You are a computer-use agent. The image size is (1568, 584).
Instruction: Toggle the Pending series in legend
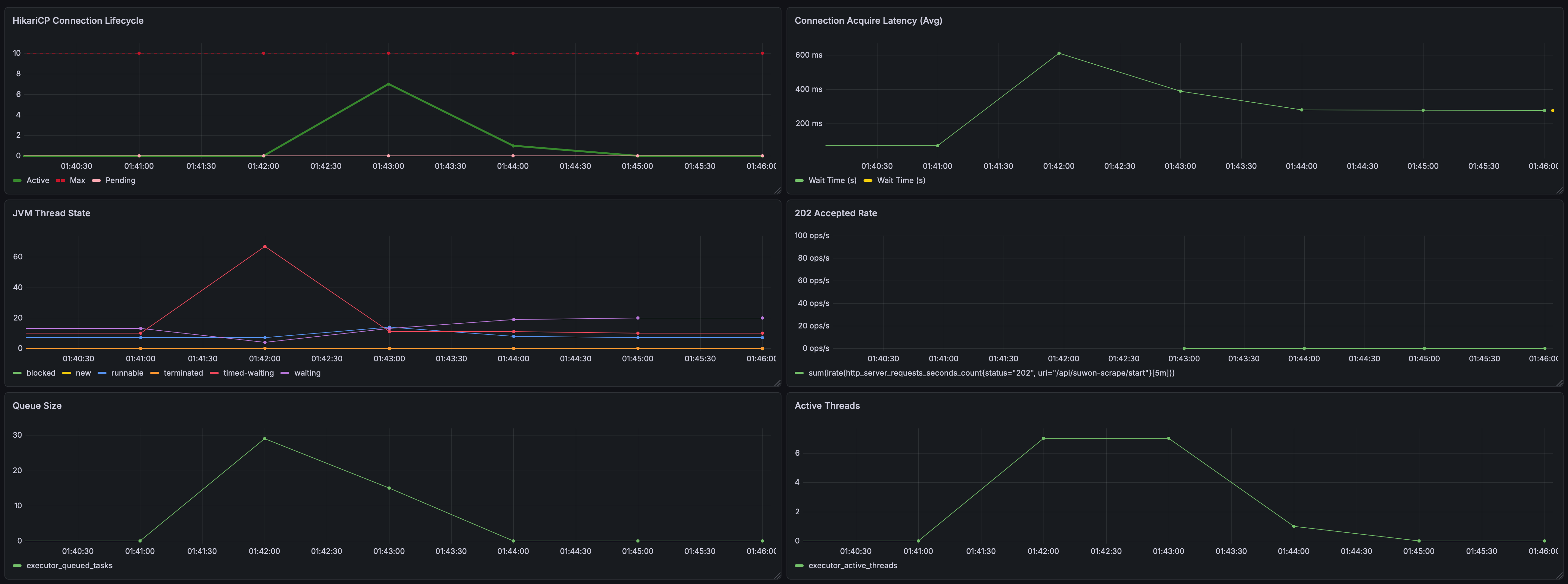(x=120, y=181)
